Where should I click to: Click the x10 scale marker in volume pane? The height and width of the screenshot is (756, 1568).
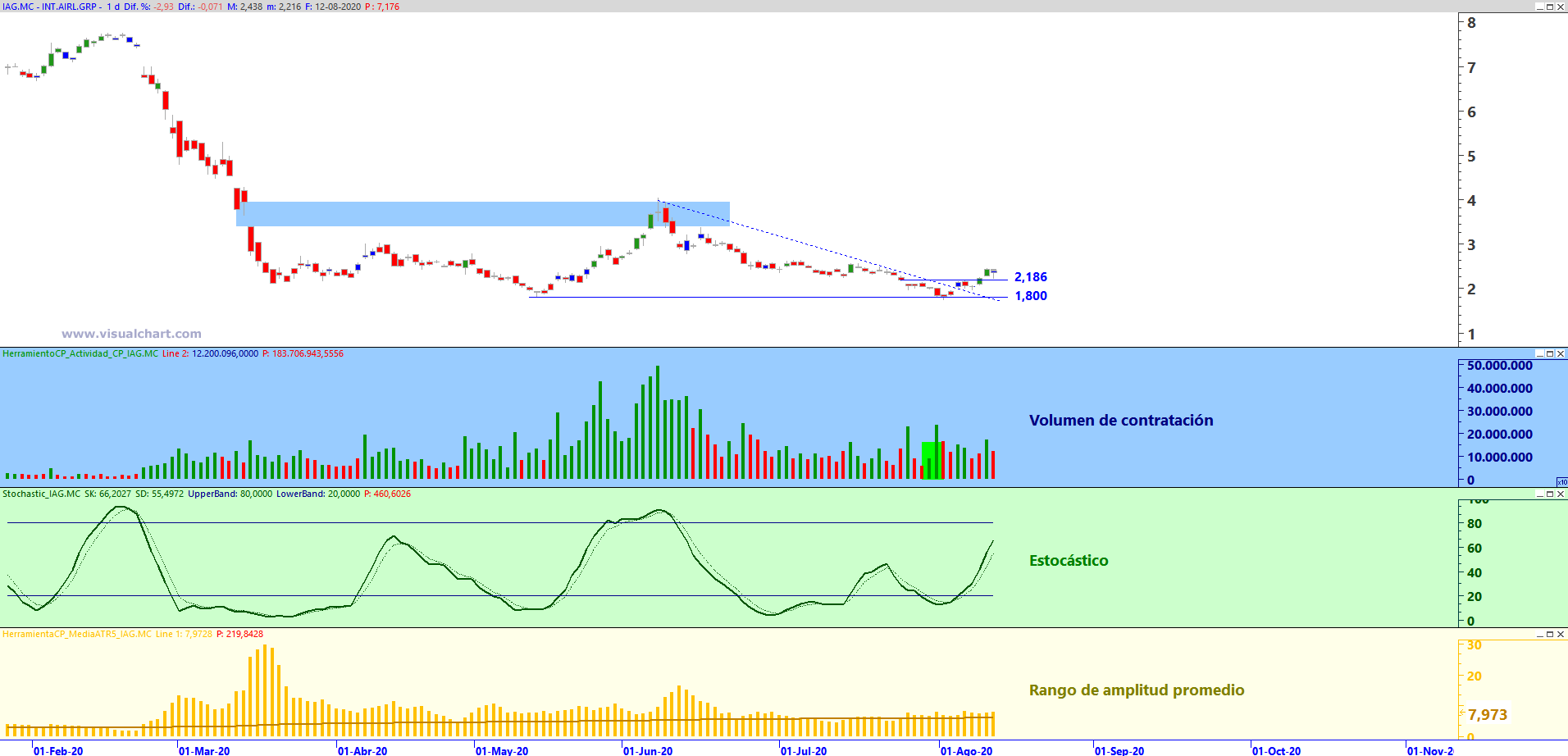coord(1561,482)
